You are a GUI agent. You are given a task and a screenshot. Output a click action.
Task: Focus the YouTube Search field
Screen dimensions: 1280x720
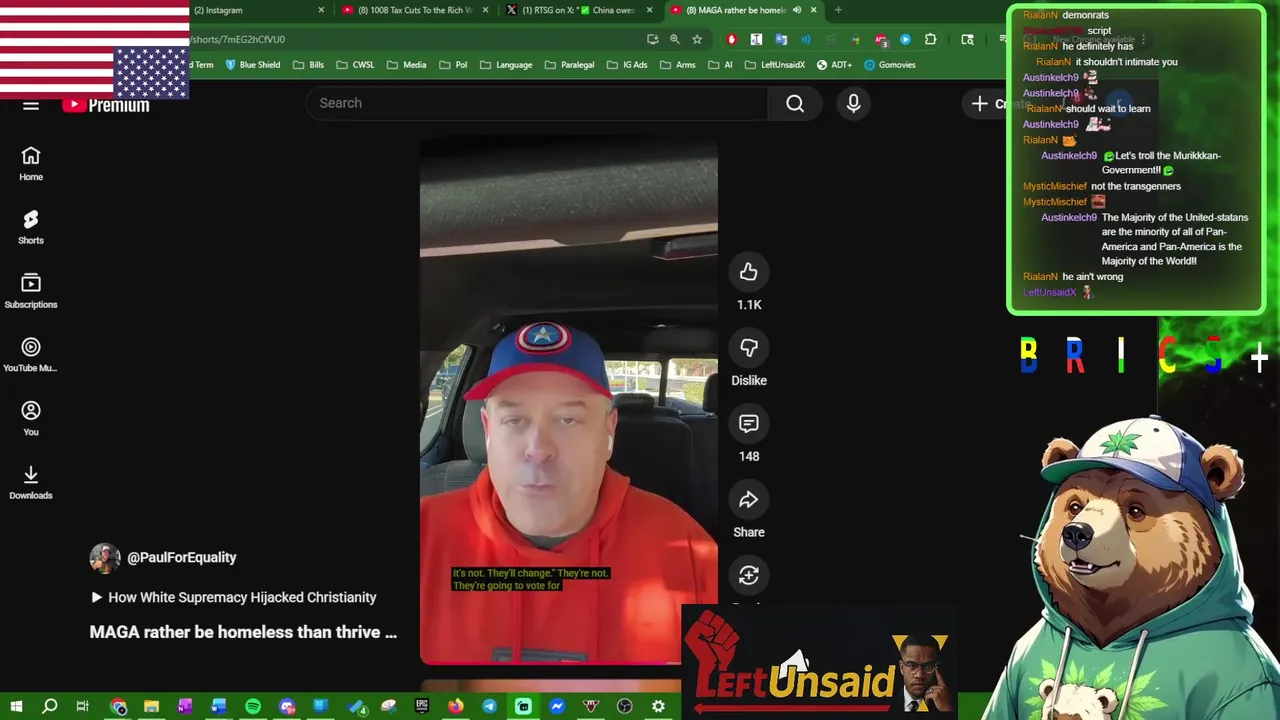537,103
